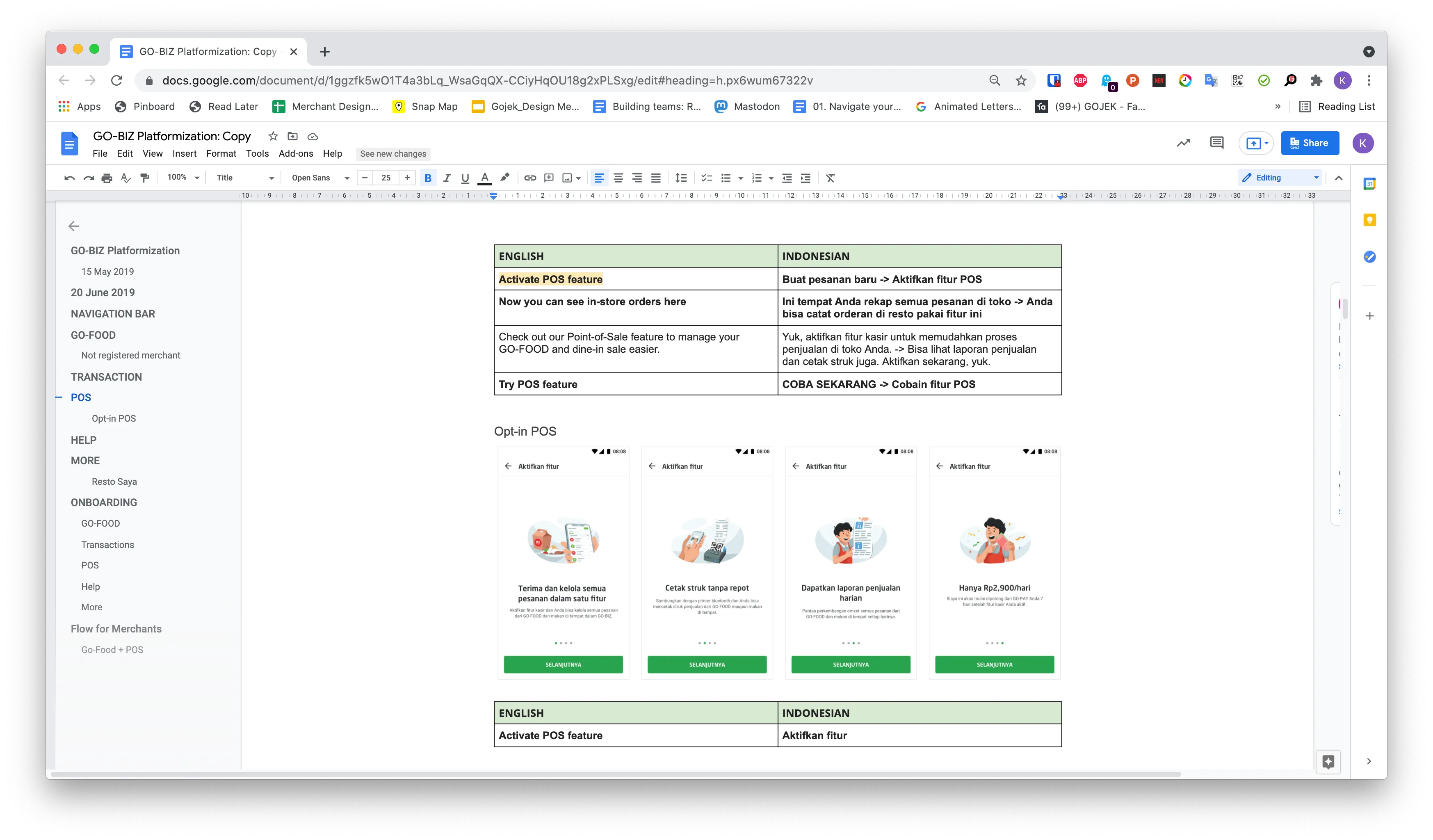Image resolution: width=1433 pixels, height=840 pixels.
Task: Toggle bold formatting
Action: tap(428, 178)
